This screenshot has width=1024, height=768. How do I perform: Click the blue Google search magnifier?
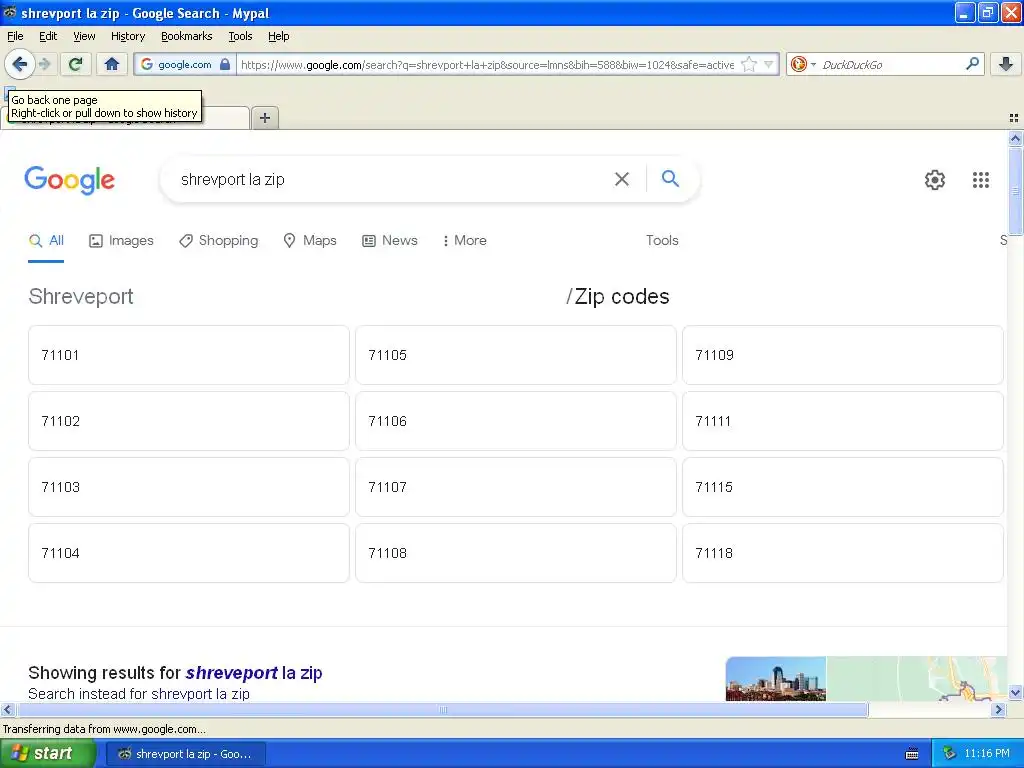[x=670, y=178]
